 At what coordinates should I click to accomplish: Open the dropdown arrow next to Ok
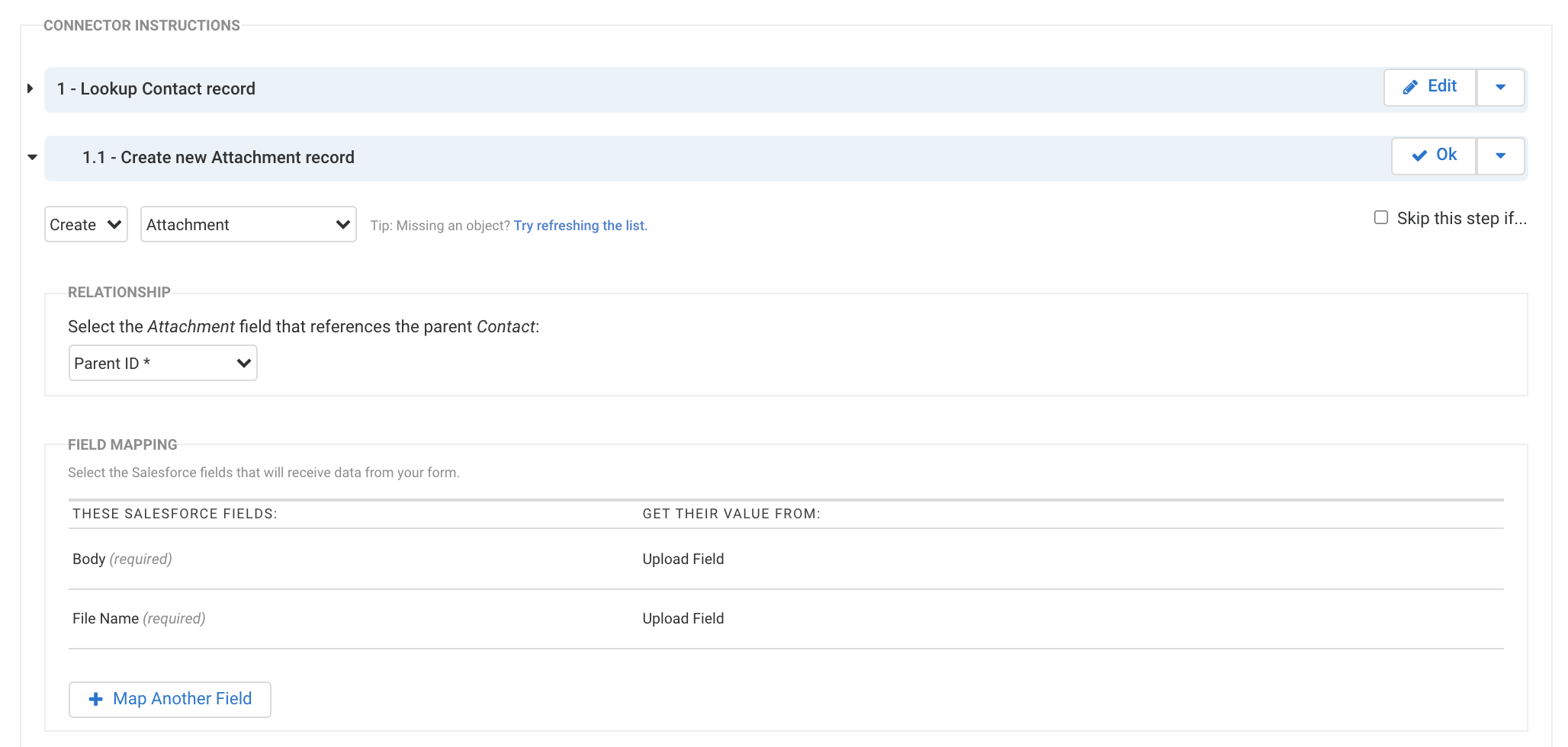coord(1500,155)
